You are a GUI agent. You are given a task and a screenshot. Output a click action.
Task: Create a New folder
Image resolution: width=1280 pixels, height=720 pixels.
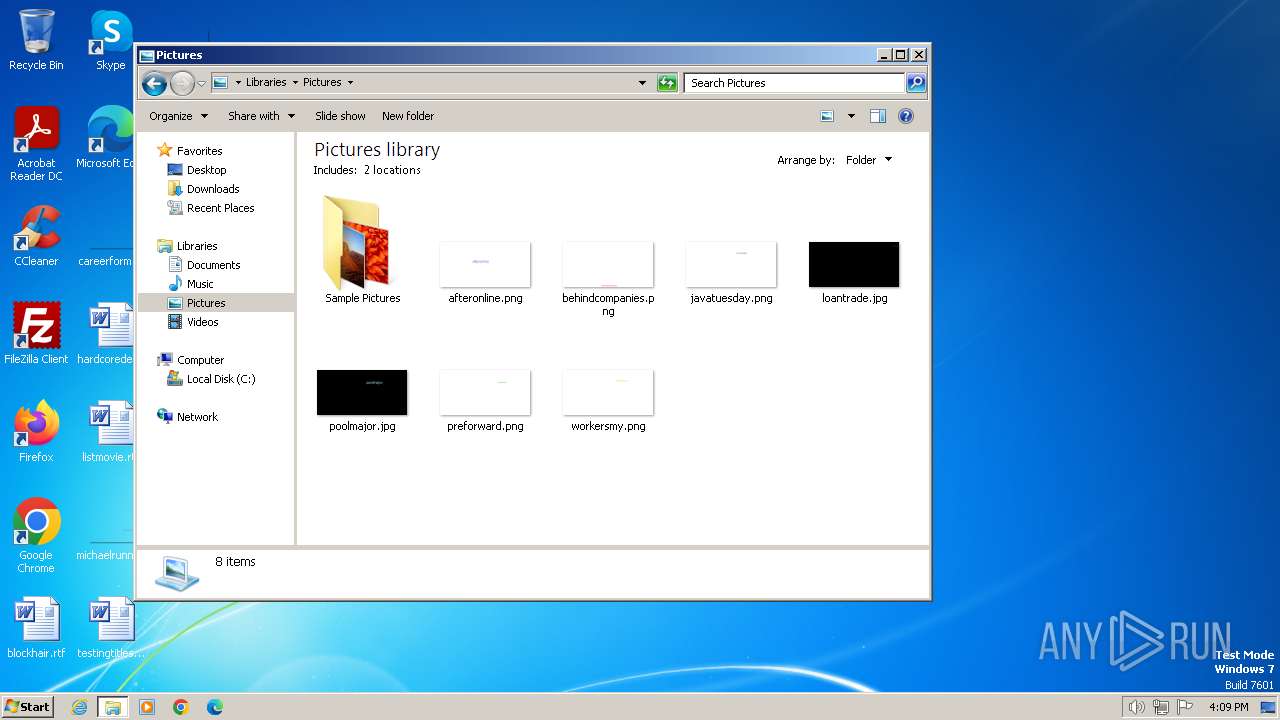(x=408, y=116)
